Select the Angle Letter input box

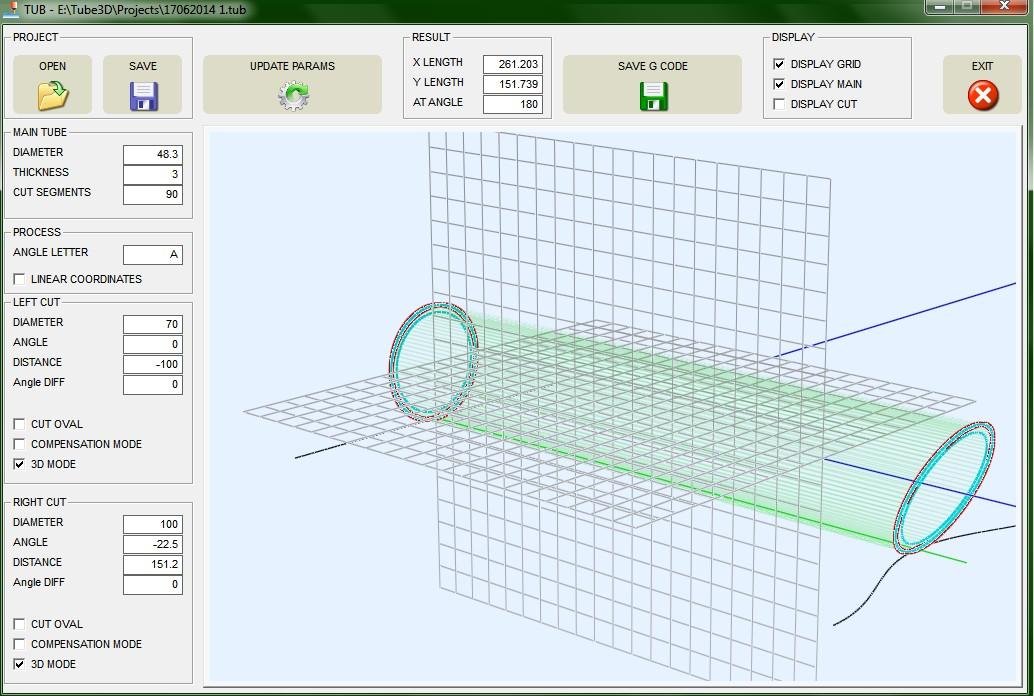click(x=152, y=254)
